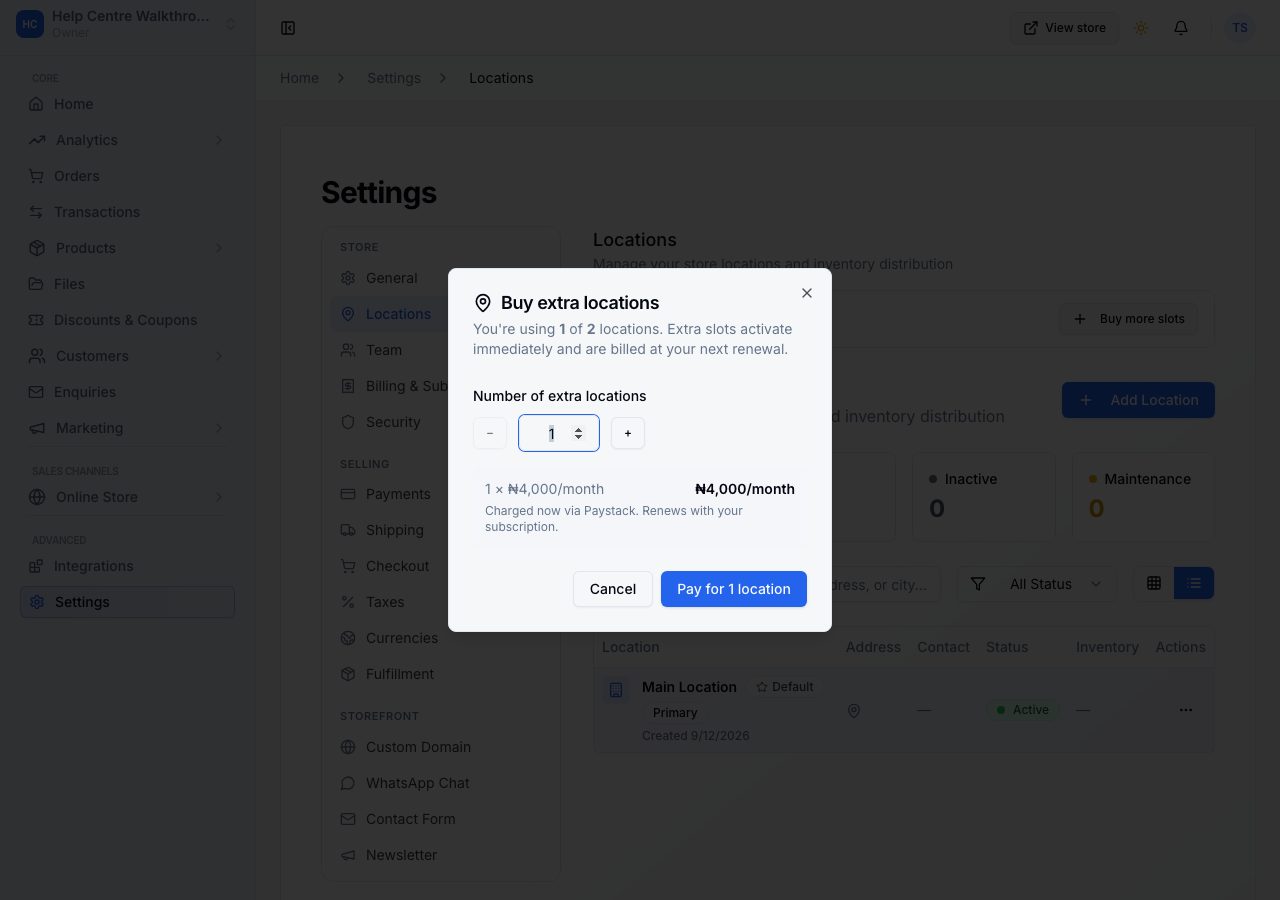The image size is (1280, 900).
Task: Switch to list view icon
Action: click(1194, 583)
